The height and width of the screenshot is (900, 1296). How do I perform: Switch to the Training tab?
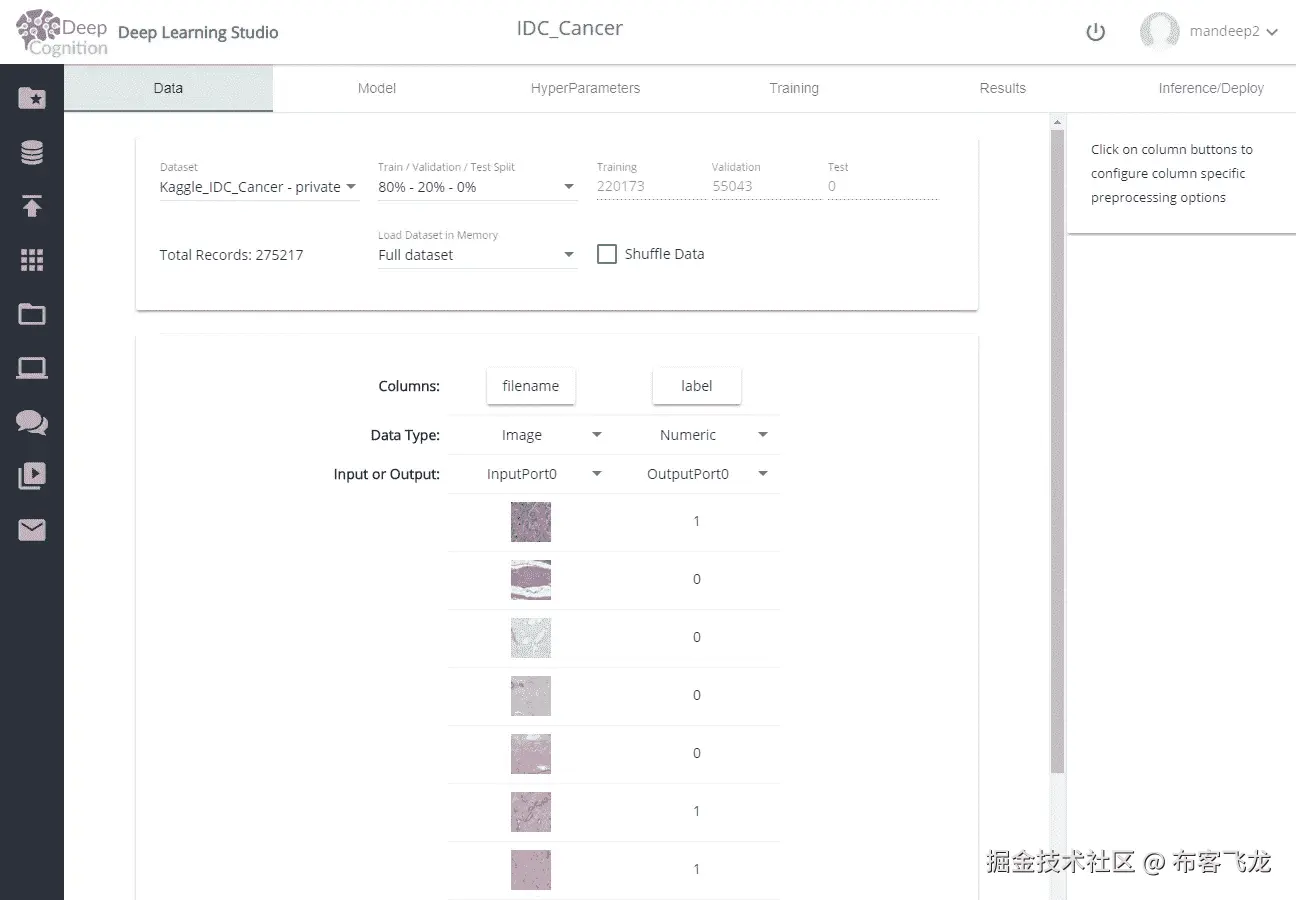click(794, 88)
